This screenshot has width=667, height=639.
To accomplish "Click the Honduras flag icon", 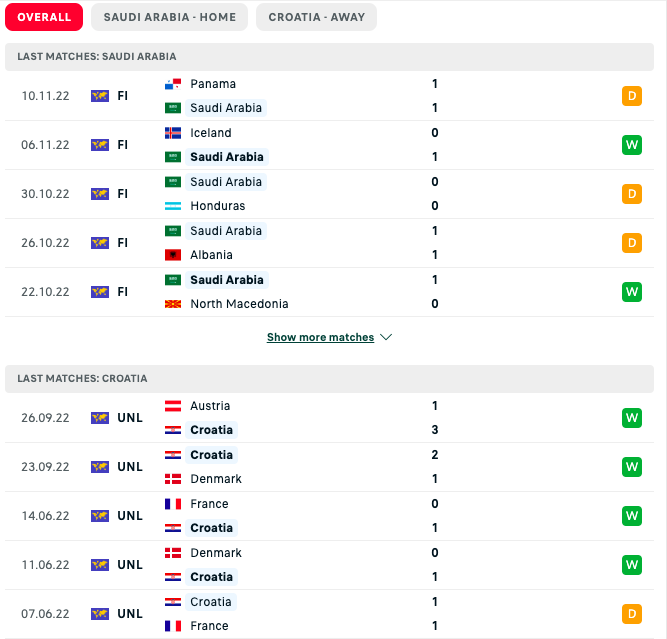I will pos(173,206).
